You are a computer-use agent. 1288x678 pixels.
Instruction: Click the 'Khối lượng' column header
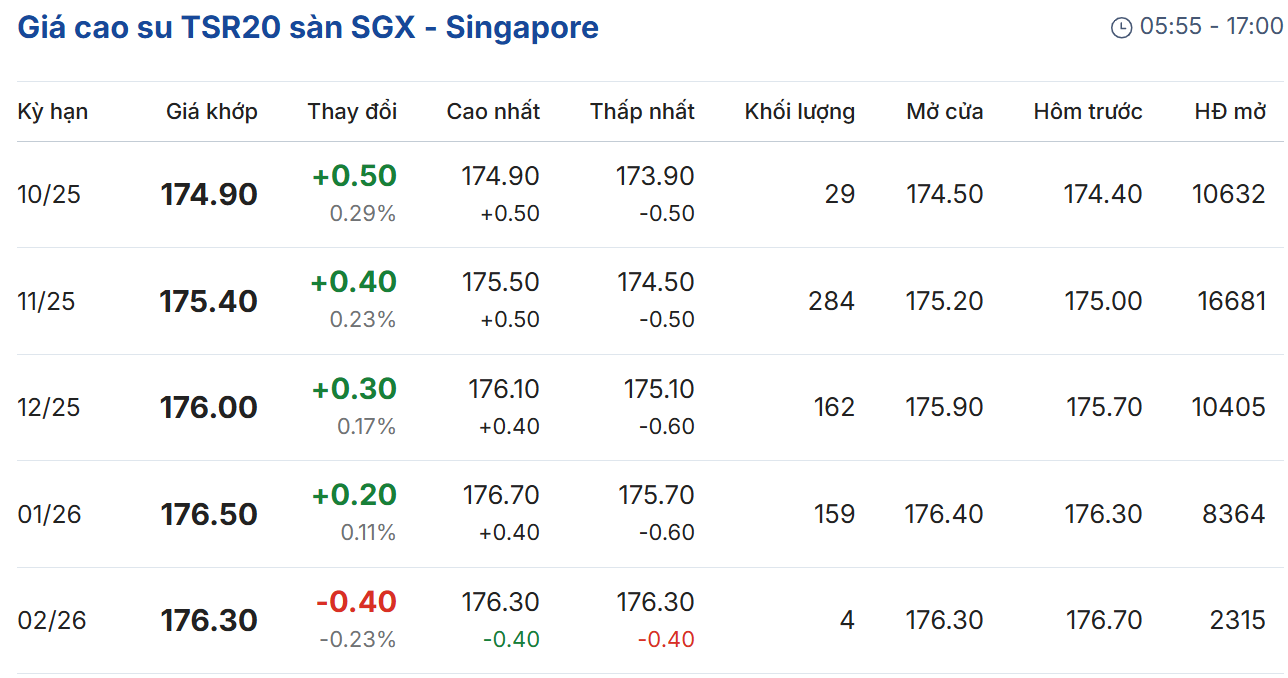(799, 111)
